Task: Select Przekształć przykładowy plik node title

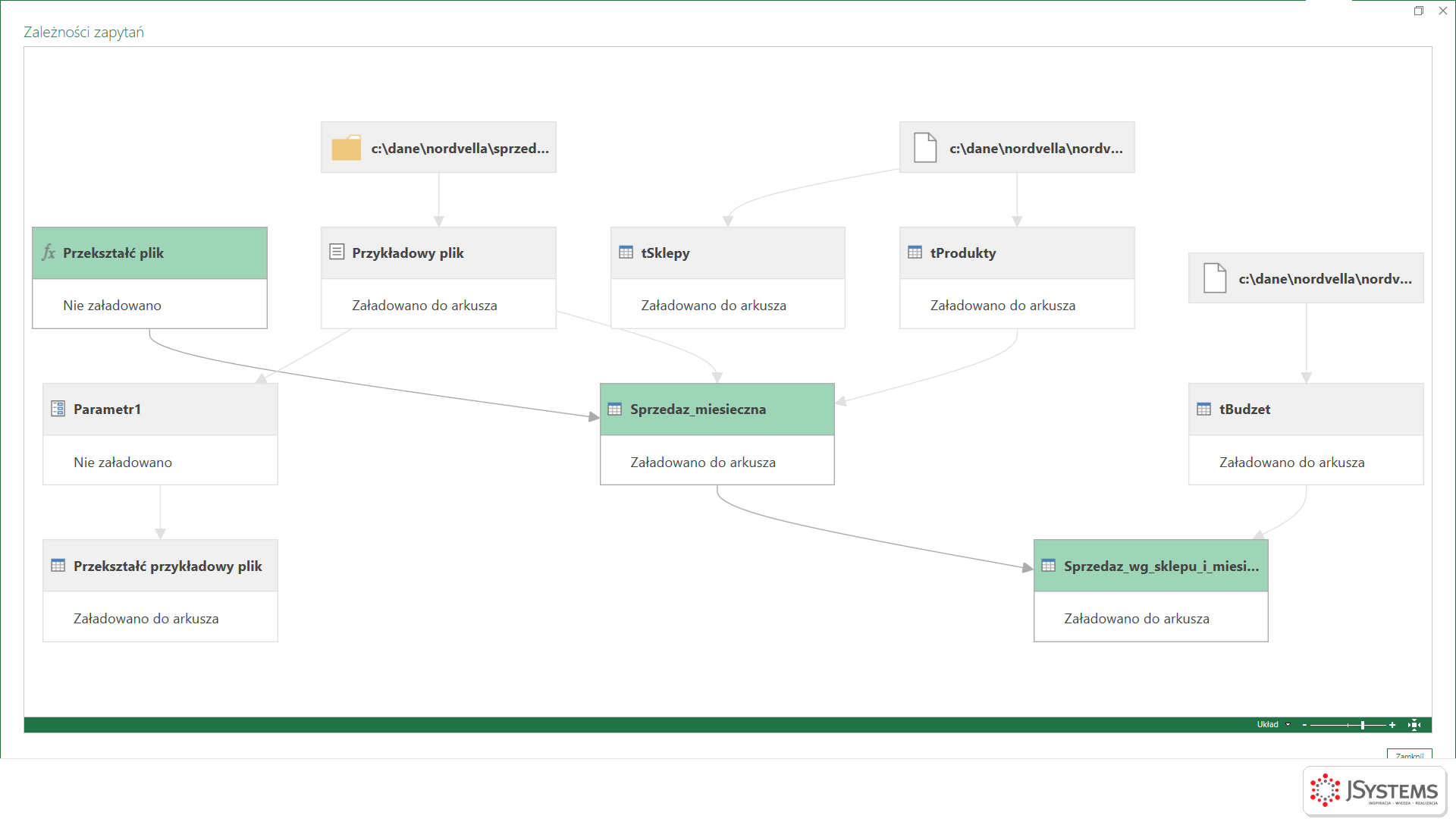Action: (x=168, y=566)
